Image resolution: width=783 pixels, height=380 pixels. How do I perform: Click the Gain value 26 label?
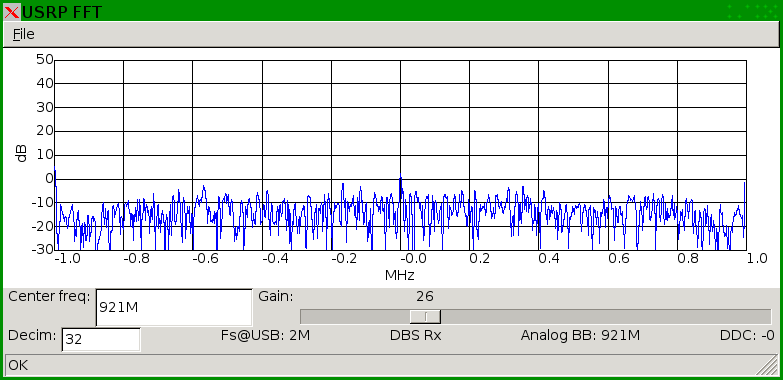click(x=424, y=297)
